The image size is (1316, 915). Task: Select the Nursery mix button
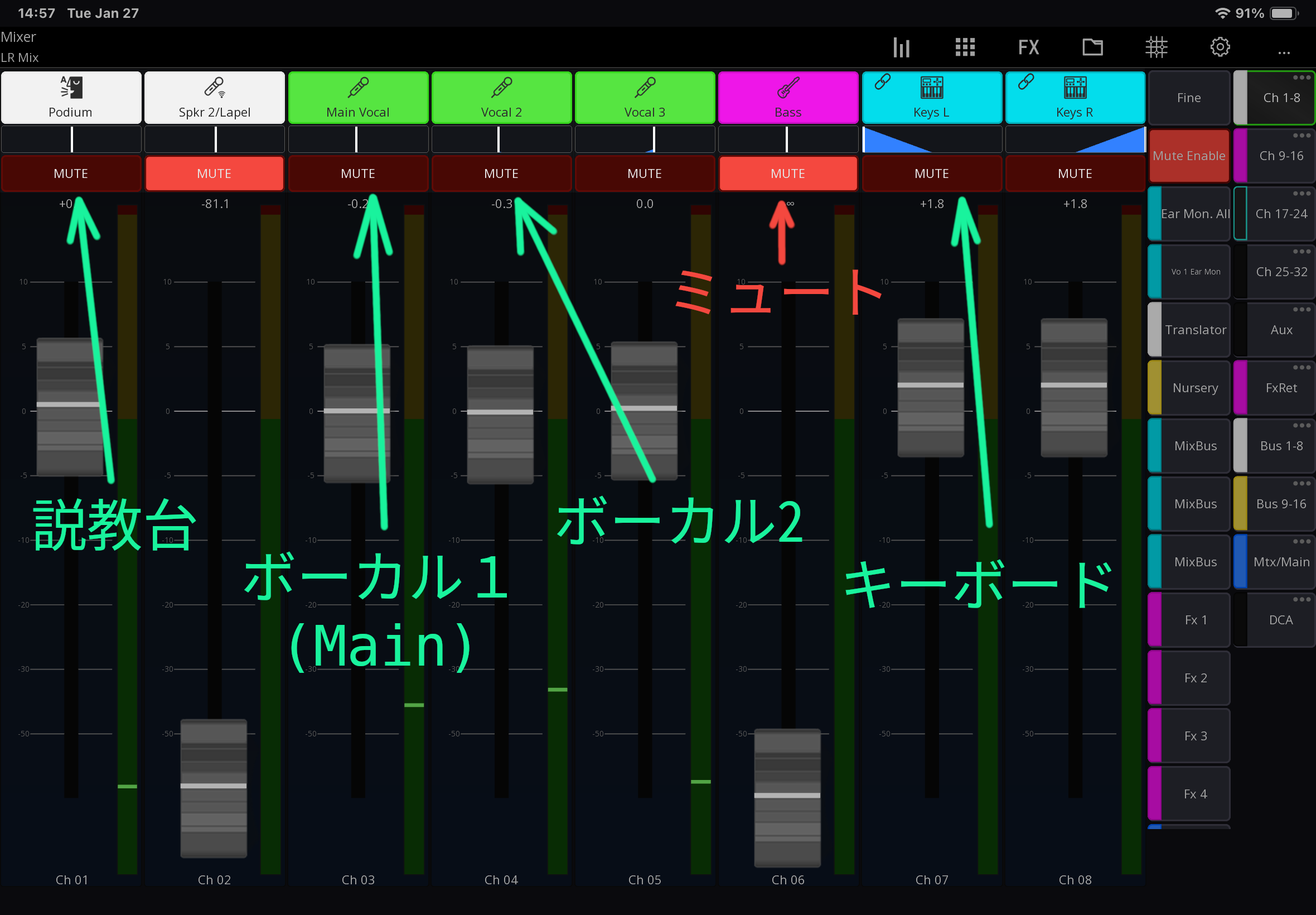click(x=1195, y=388)
